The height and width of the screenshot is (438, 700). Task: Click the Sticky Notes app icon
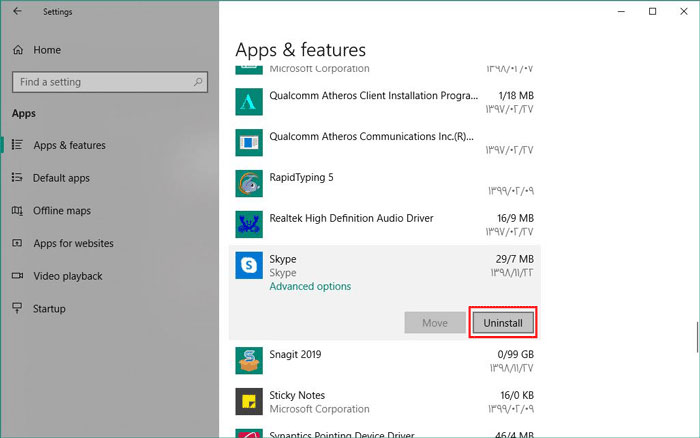(249, 401)
